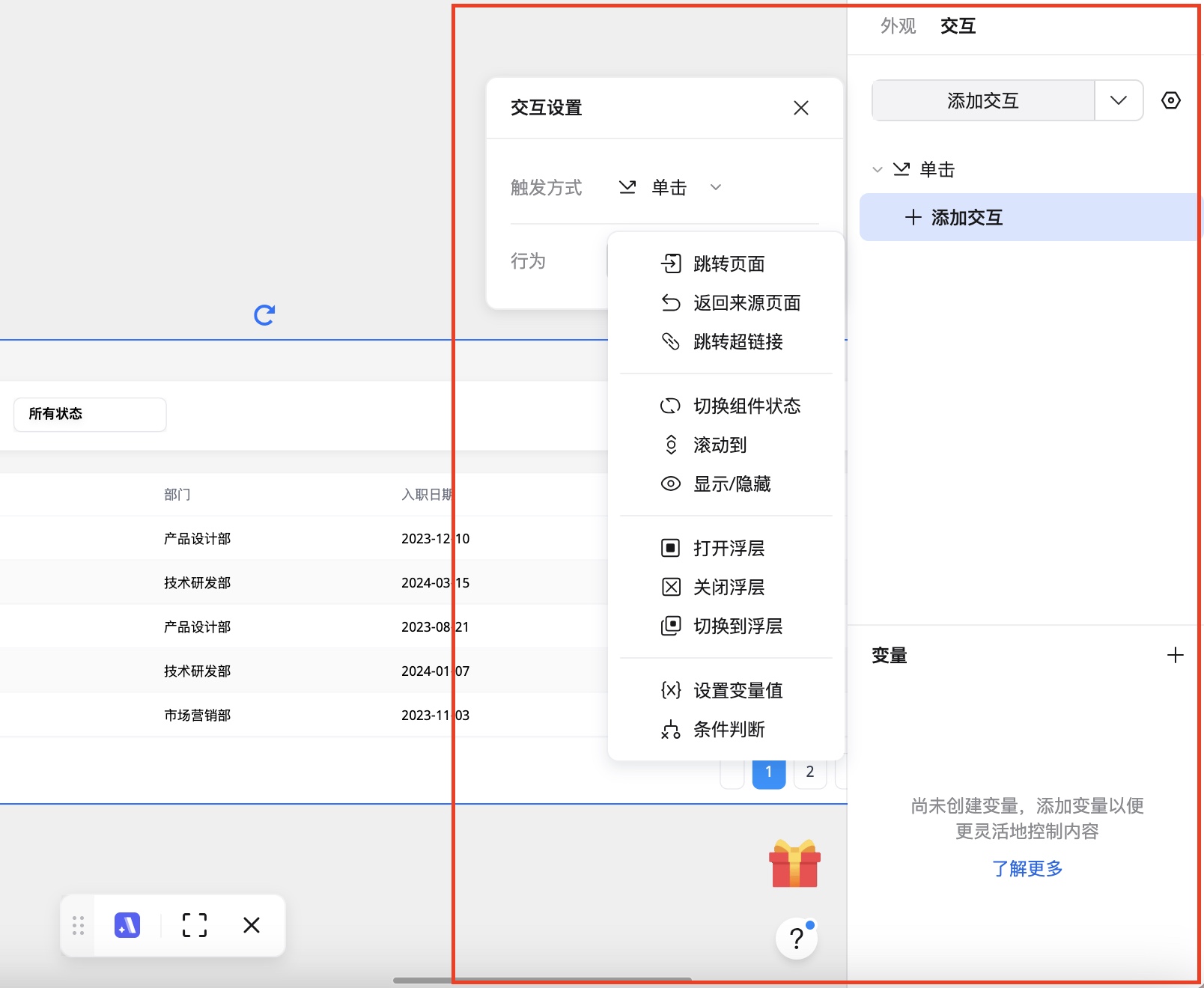
Task: Select 滚动到 action
Action: [x=726, y=445]
